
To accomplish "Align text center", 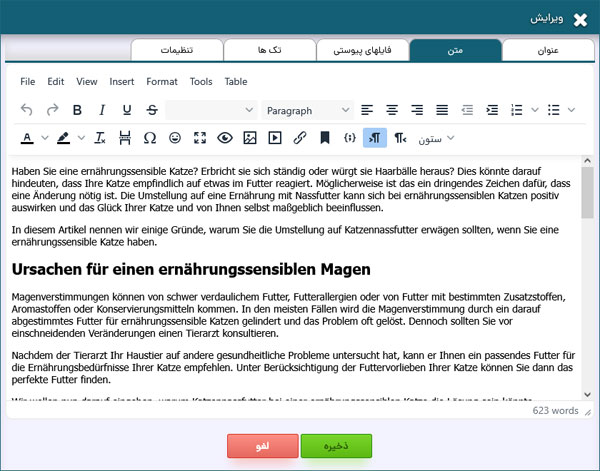I will [x=391, y=110].
